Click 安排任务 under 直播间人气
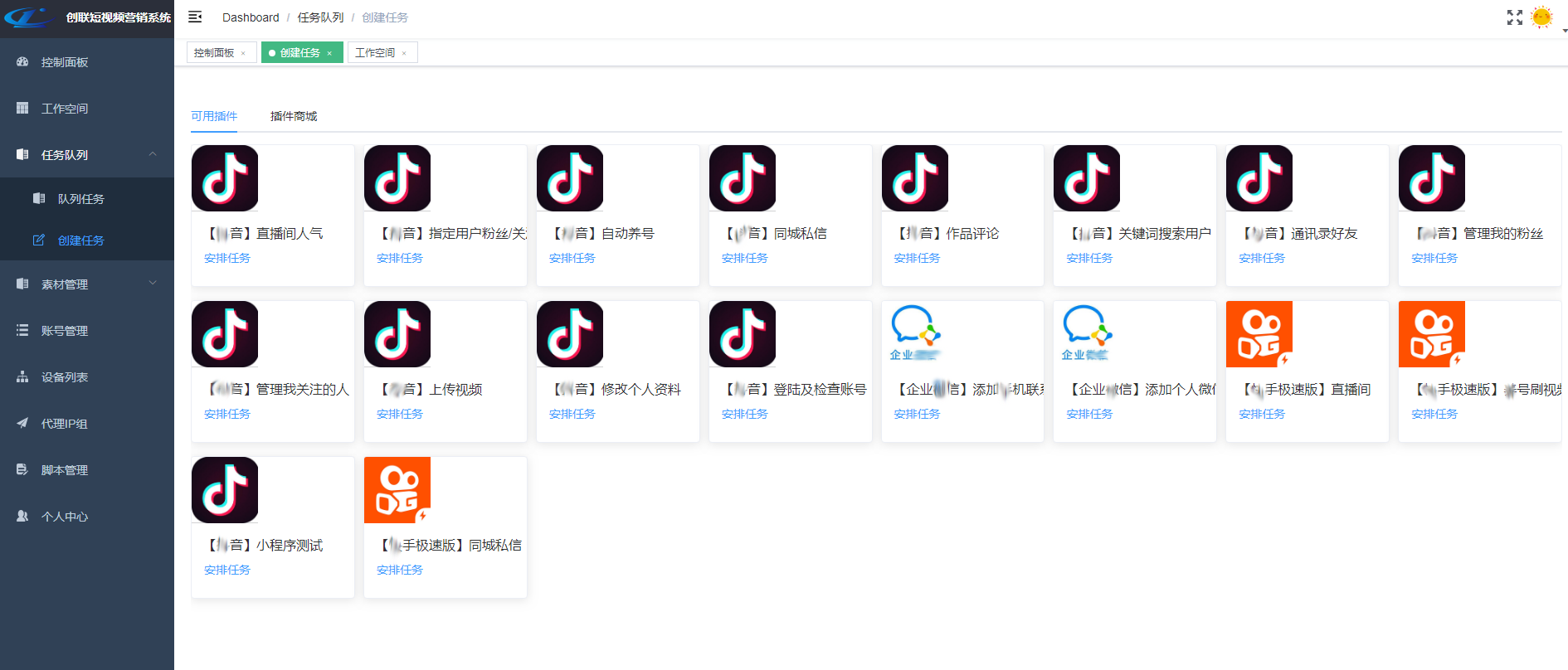 click(227, 258)
